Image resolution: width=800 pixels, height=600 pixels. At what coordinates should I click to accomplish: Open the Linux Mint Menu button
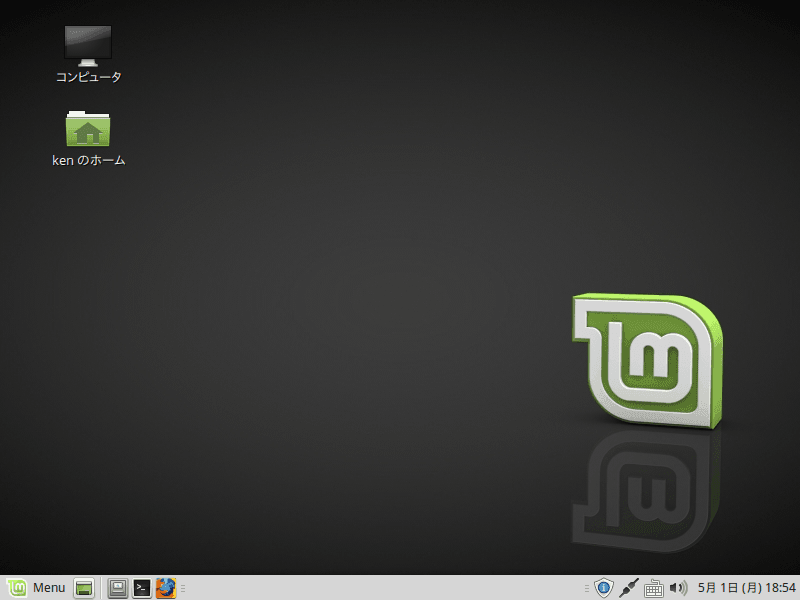coord(36,588)
